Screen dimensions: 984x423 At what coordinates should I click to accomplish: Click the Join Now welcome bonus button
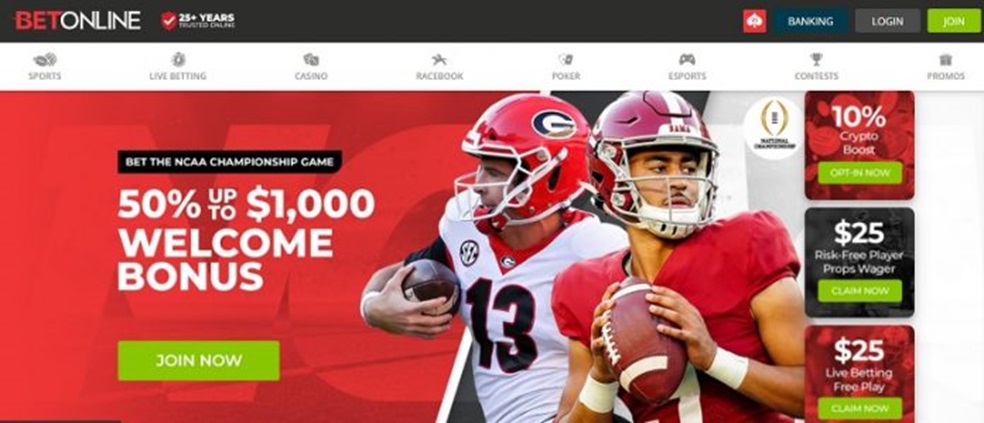click(199, 361)
